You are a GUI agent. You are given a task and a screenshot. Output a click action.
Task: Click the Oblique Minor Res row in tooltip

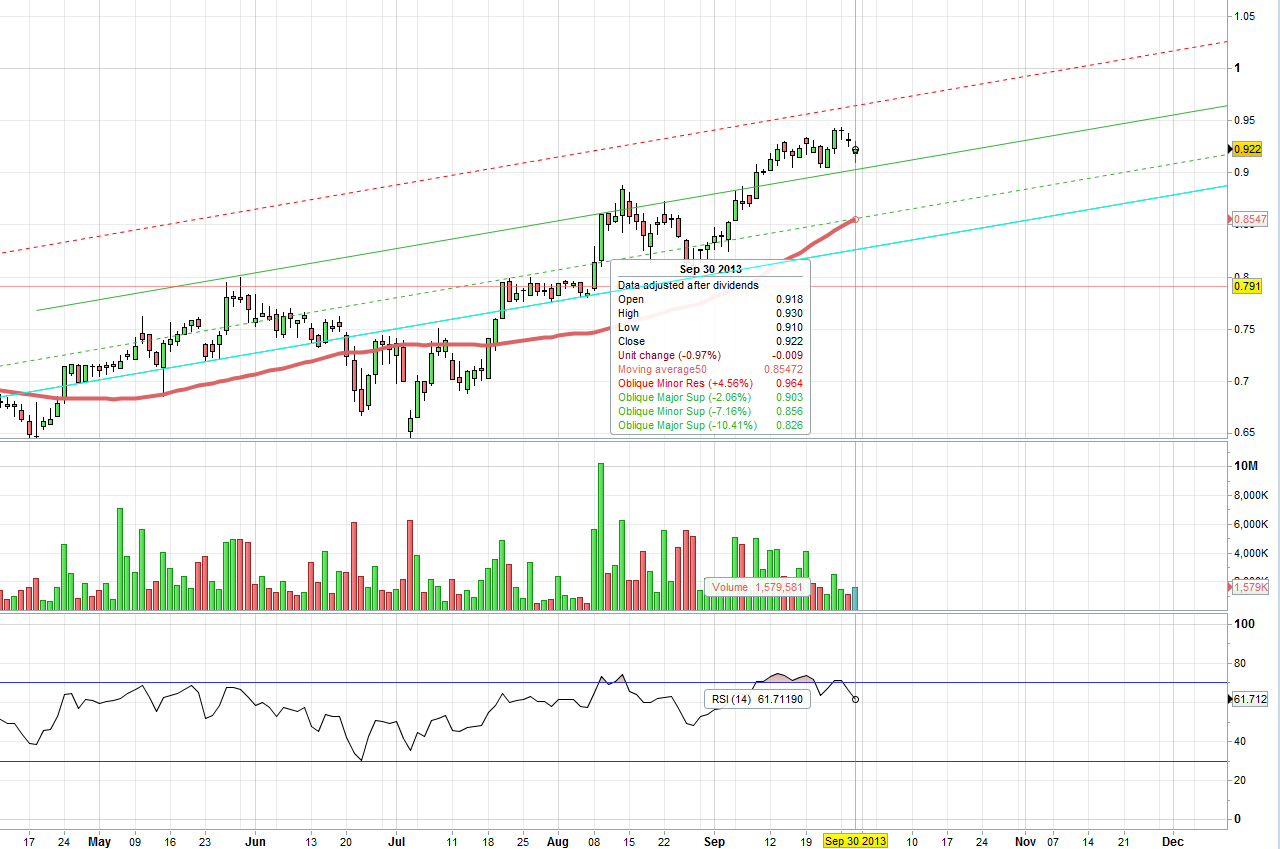[x=710, y=383]
